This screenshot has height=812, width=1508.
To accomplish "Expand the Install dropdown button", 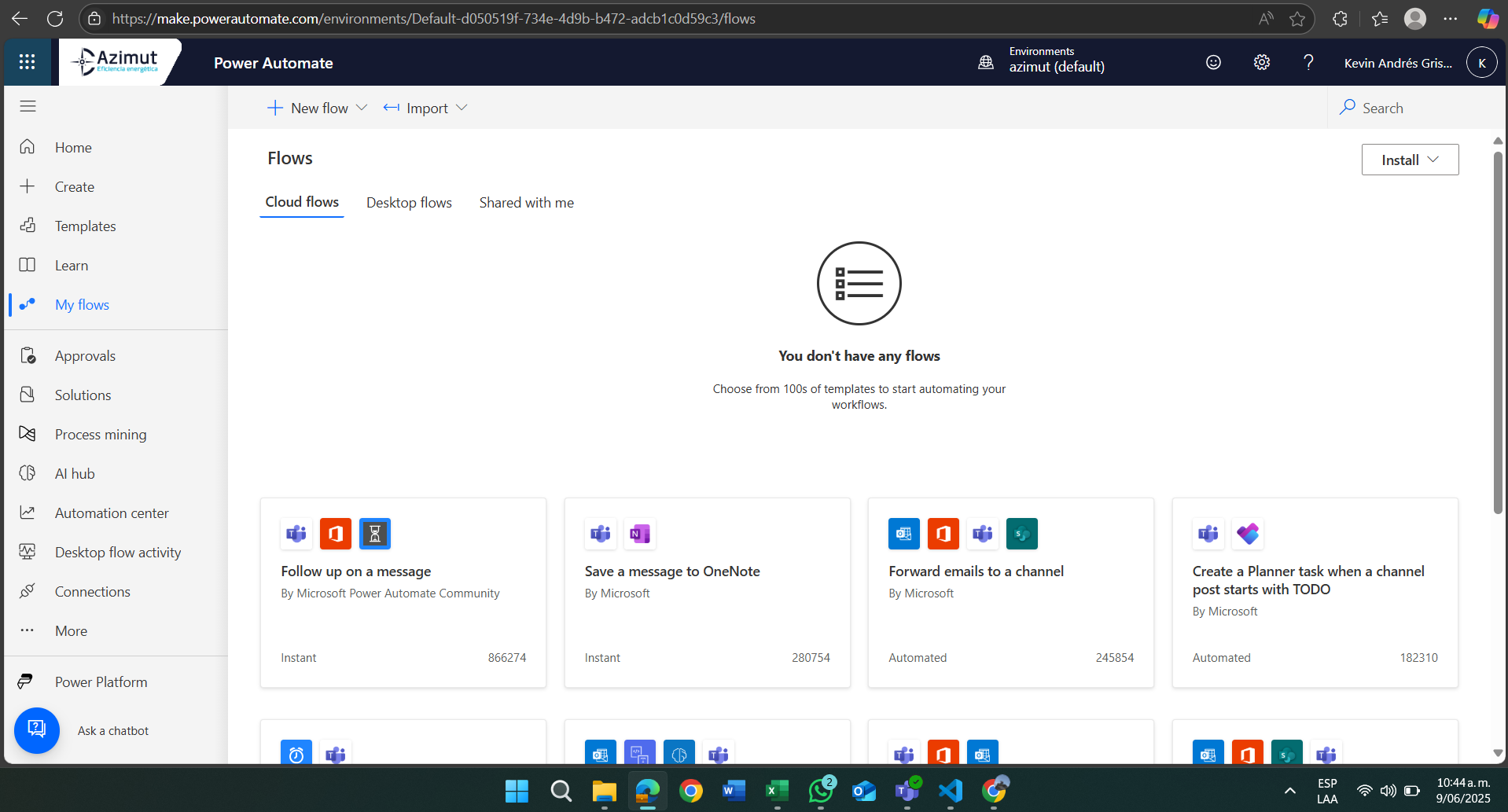I will [1410, 160].
